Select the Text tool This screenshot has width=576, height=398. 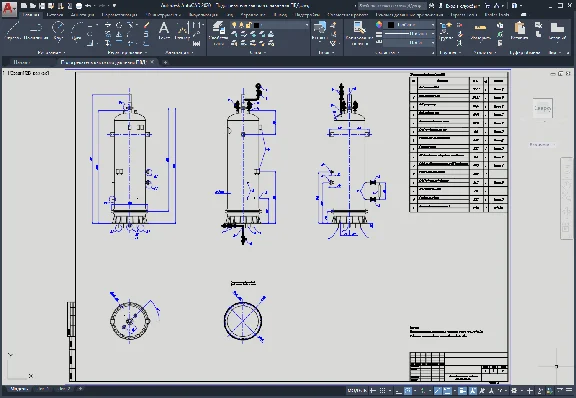point(164,31)
